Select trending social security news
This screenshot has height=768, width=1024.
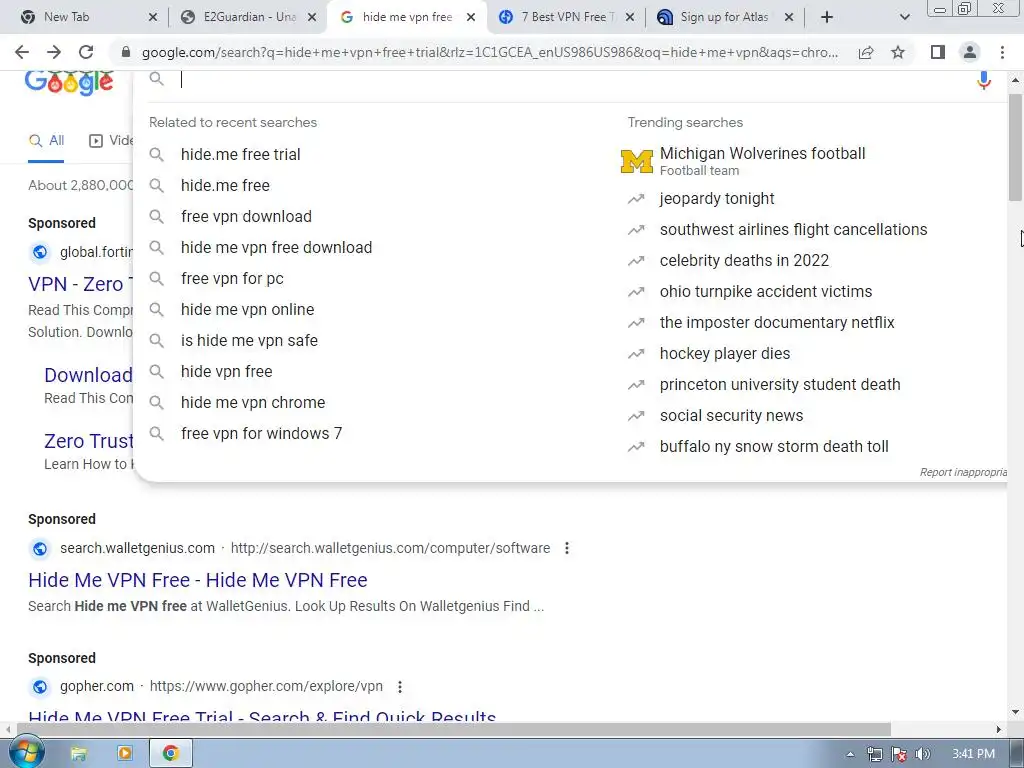coord(731,415)
